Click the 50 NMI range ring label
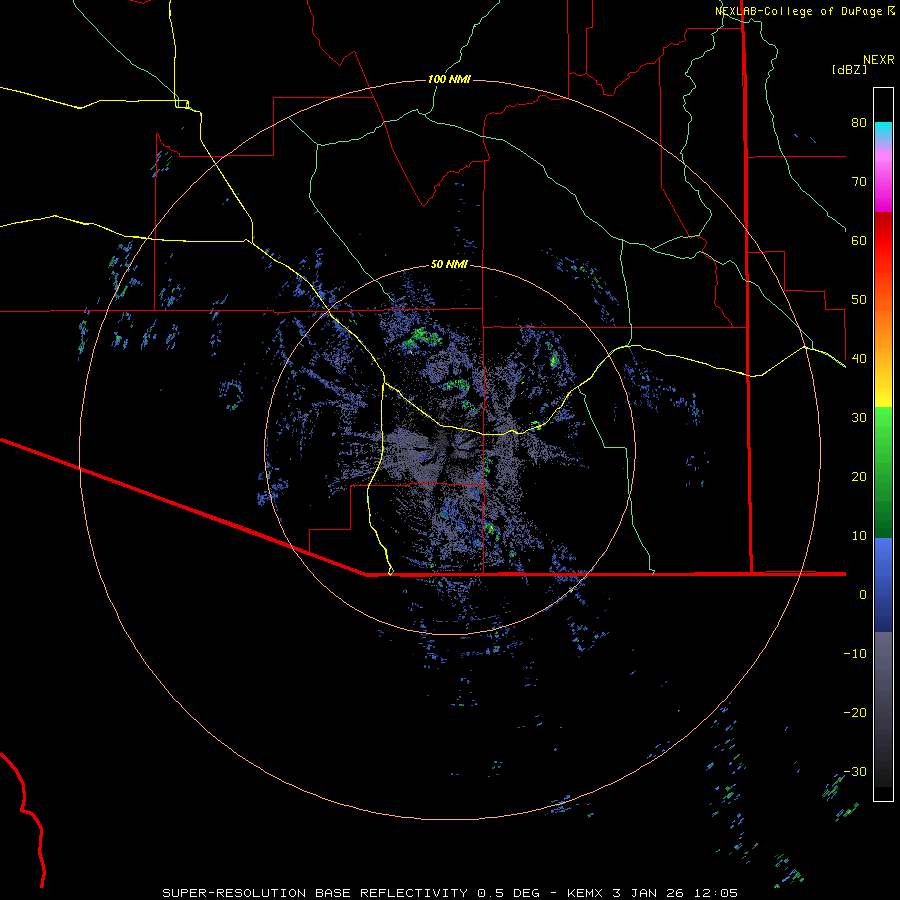 click(449, 265)
